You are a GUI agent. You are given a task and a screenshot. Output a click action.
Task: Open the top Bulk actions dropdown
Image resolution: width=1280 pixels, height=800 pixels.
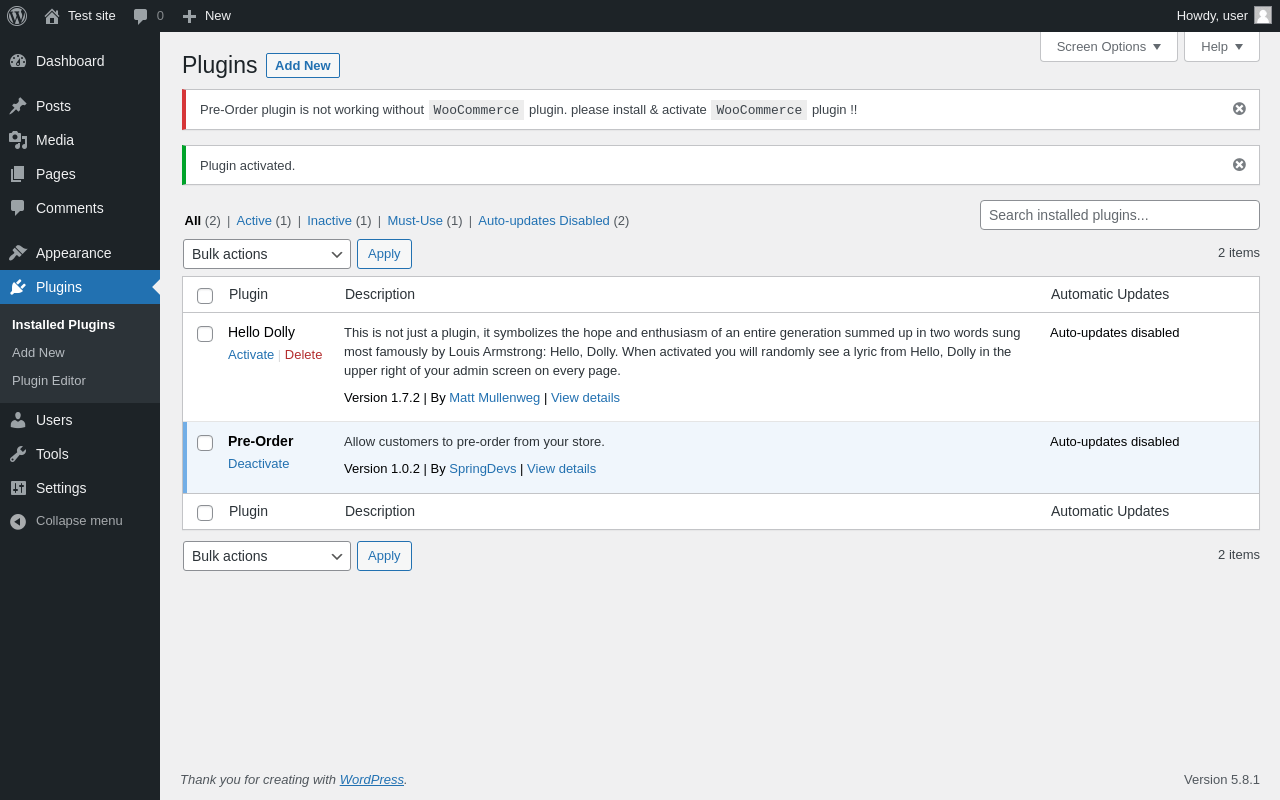tap(266, 254)
